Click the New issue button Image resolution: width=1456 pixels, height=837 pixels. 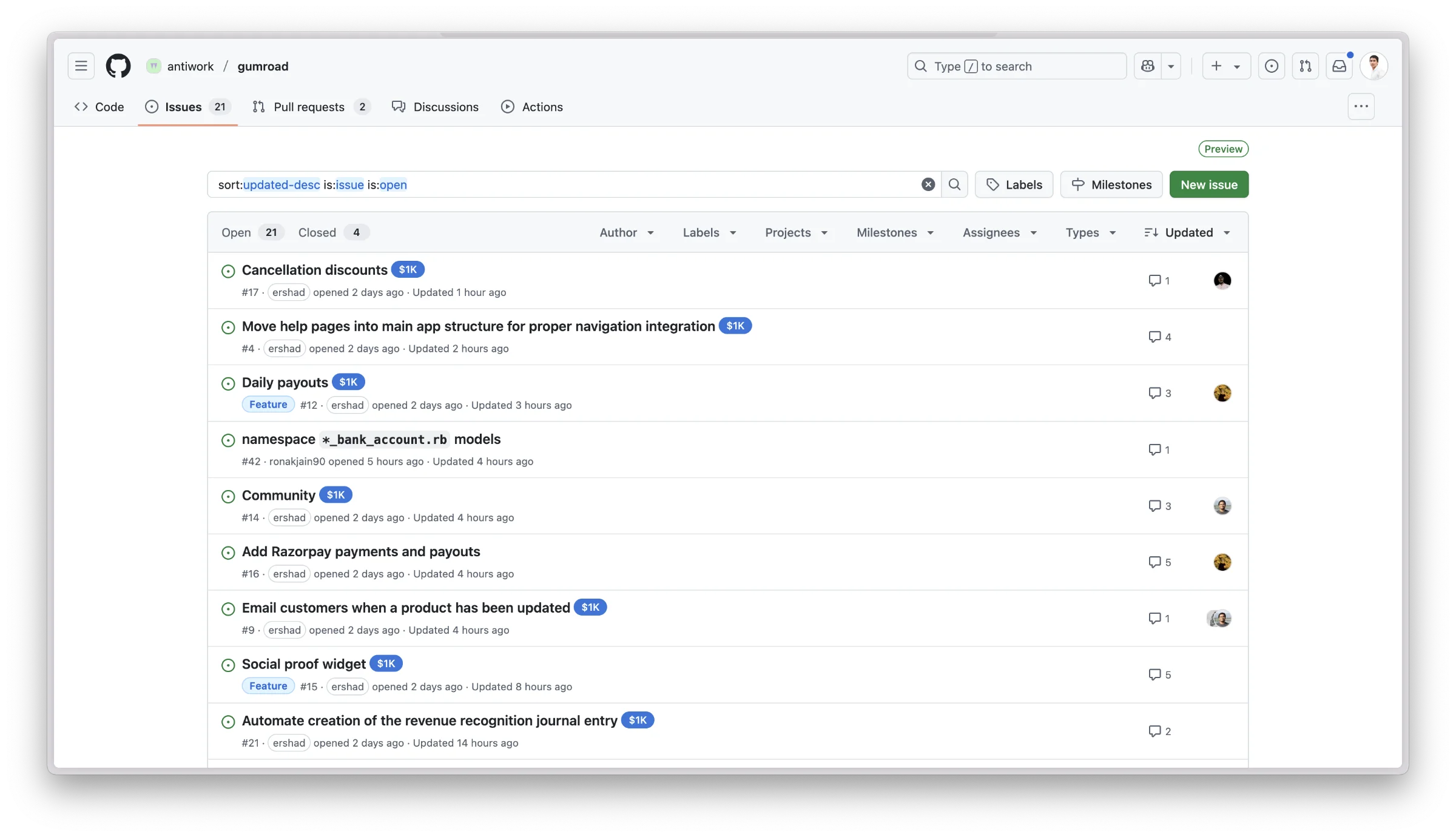tap(1208, 184)
